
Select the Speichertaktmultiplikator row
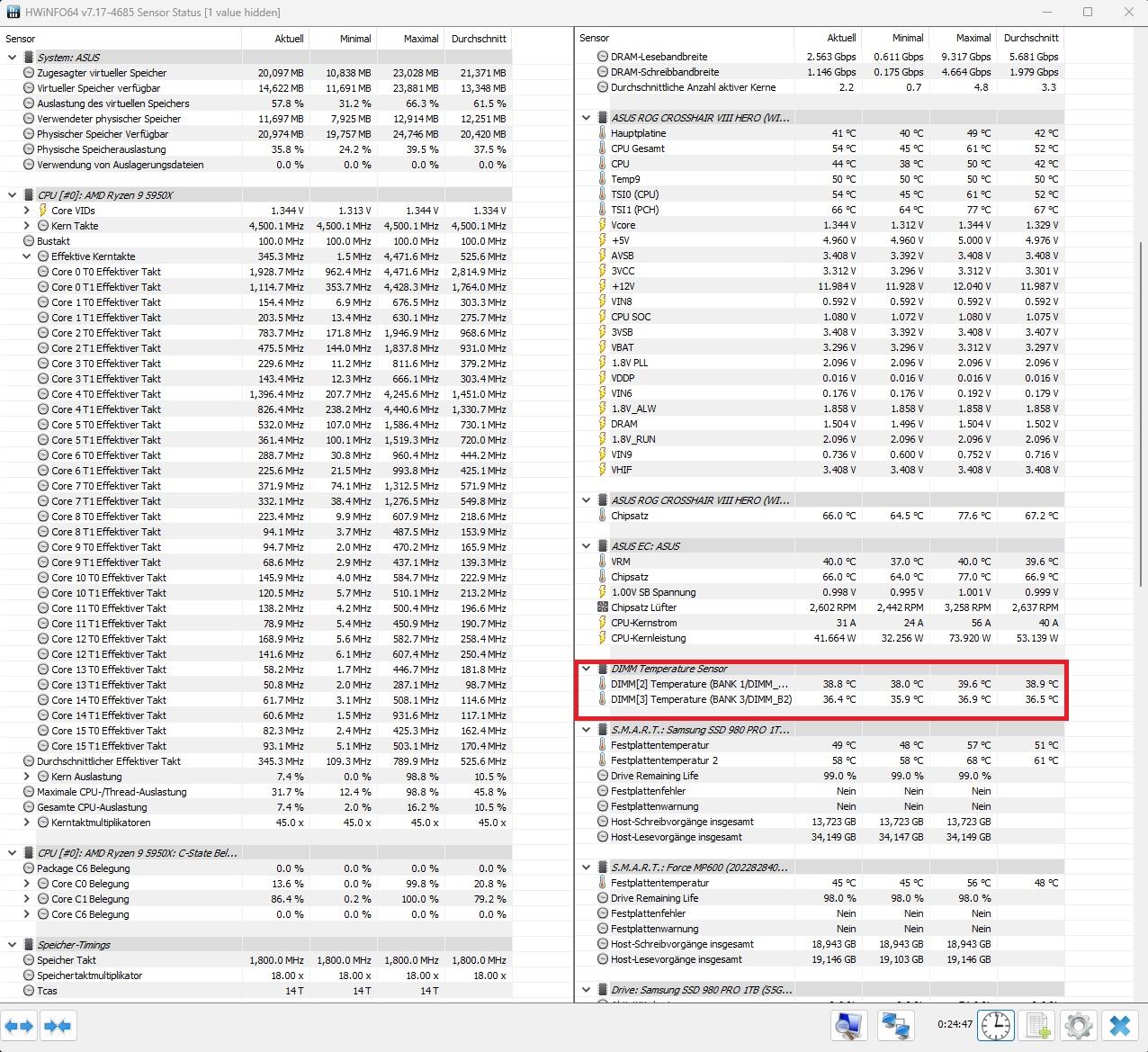tap(256, 976)
